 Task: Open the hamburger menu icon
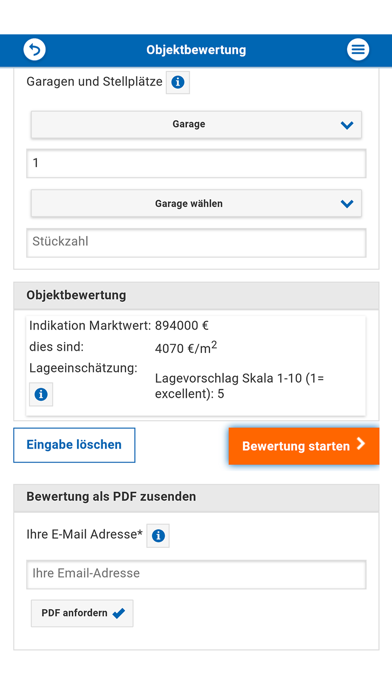[x=358, y=49]
